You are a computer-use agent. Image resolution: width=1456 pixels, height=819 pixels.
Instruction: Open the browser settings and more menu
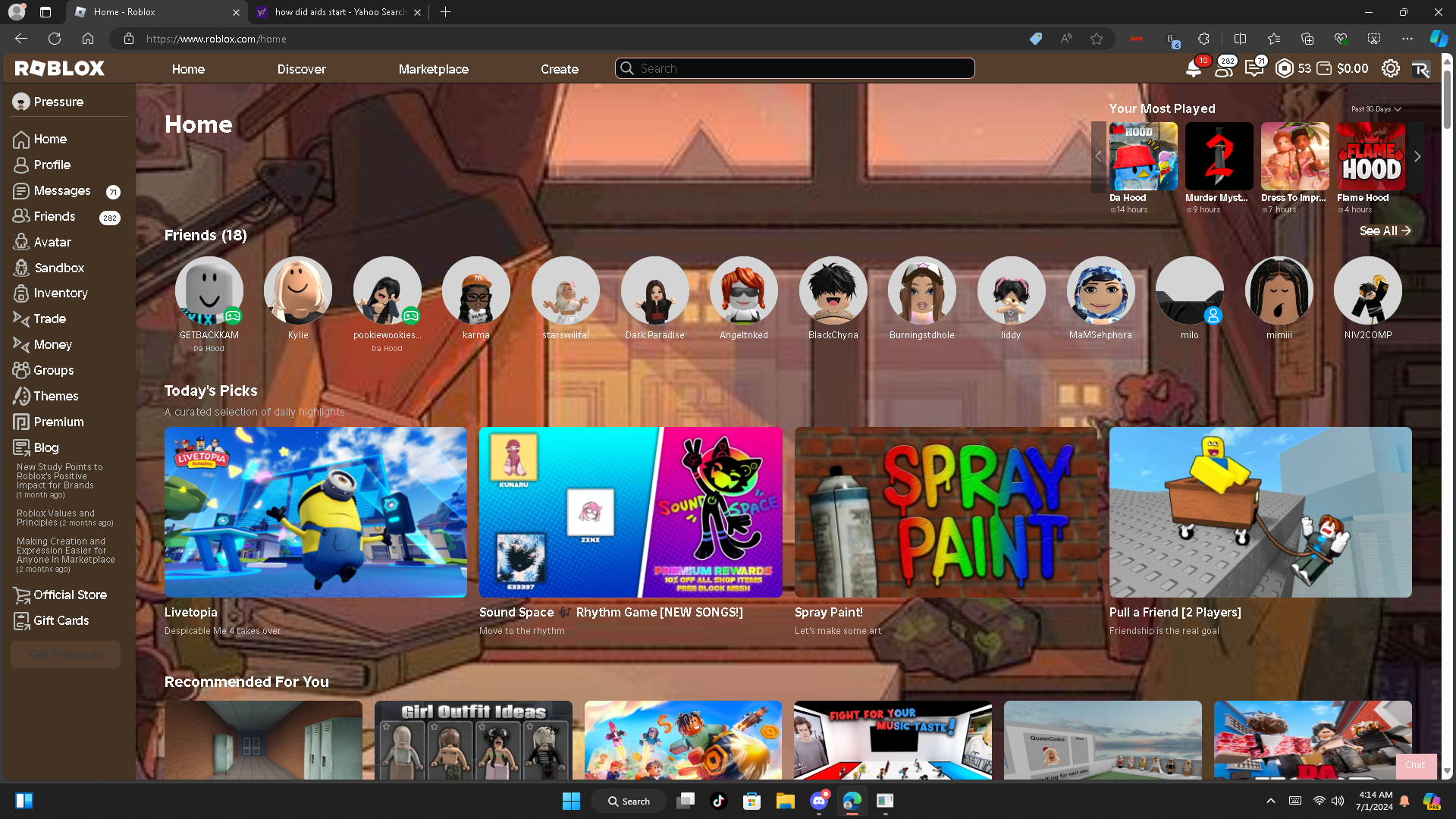click(1407, 39)
